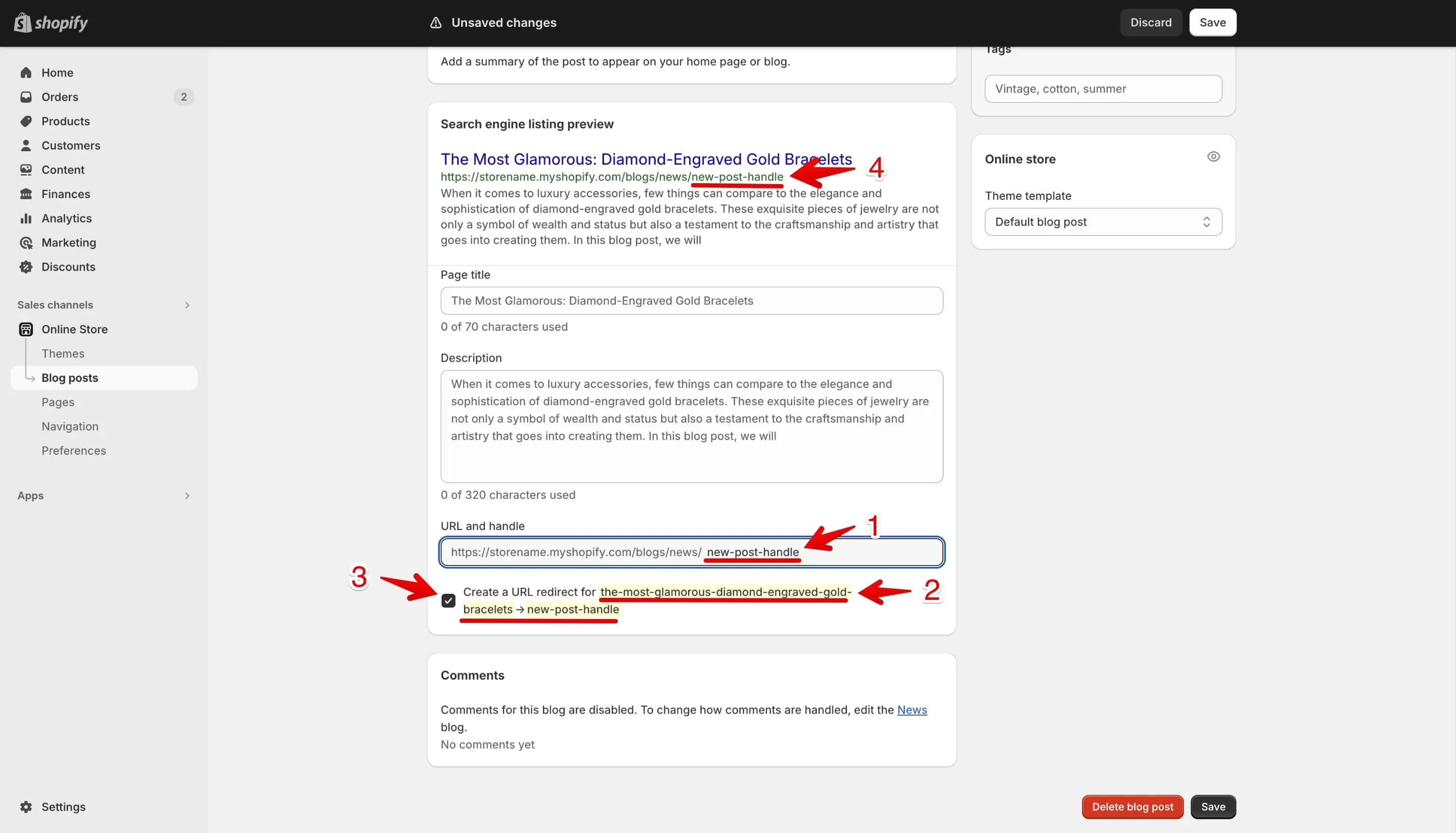Click Save in the top bar
Viewport: 1456px width, 833px height.
coord(1212,22)
